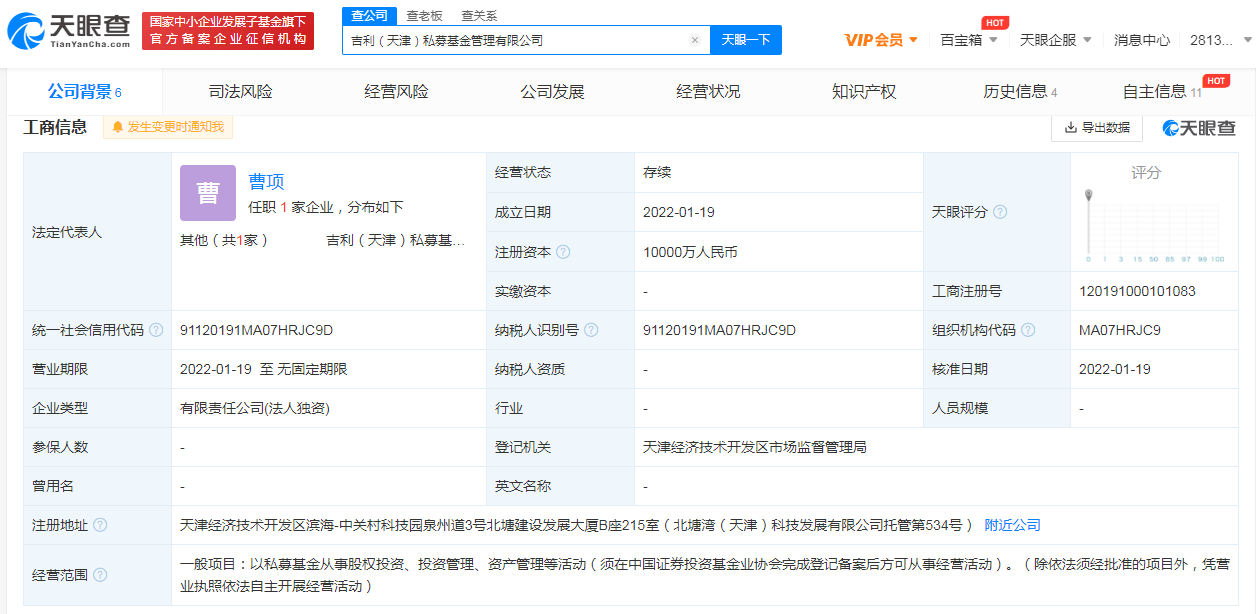Select the 公司发展 tab
The height and width of the screenshot is (614, 1256).
click(x=552, y=92)
